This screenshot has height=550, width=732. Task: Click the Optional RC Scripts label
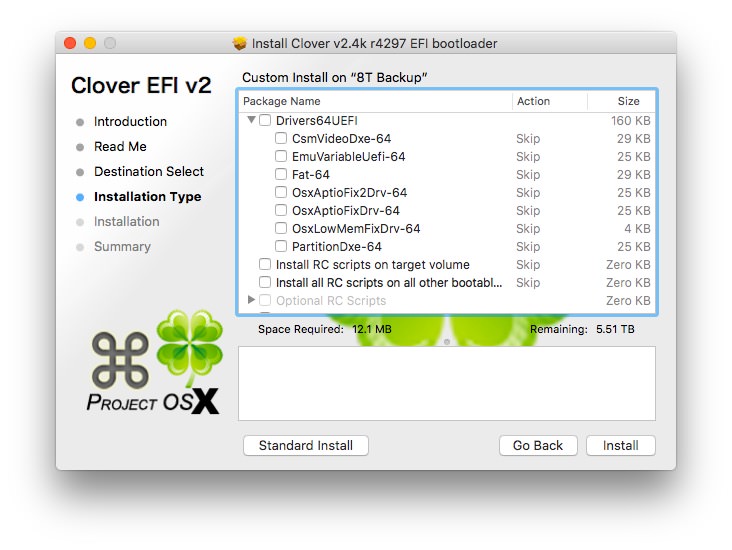pos(331,301)
